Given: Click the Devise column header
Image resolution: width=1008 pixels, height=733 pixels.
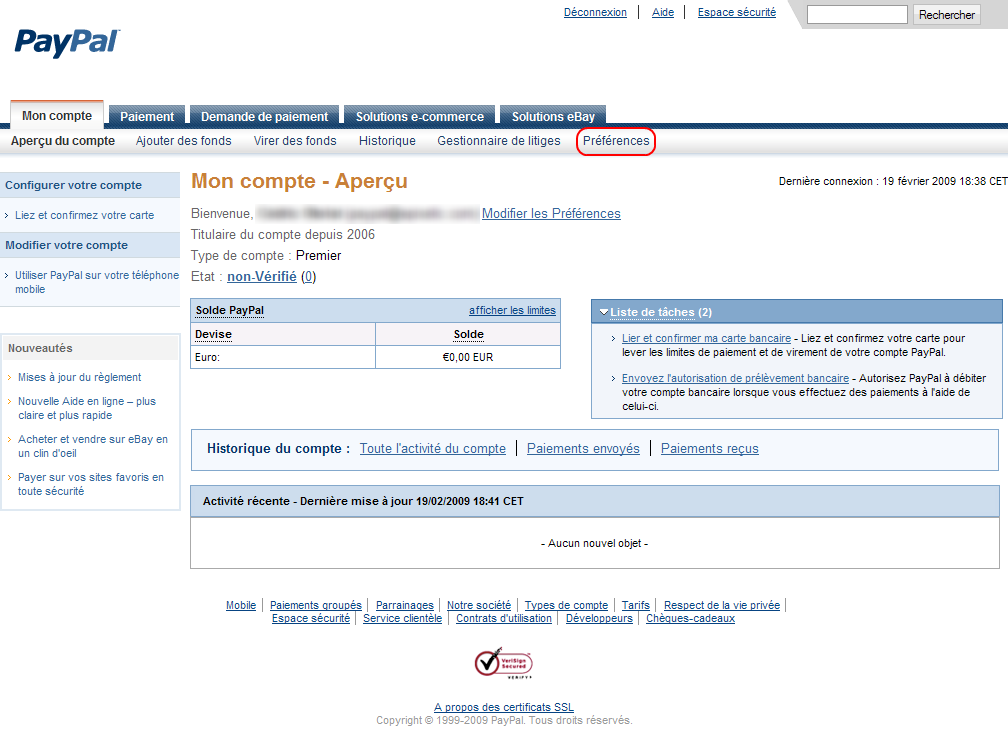Looking at the screenshot, I should (213, 334).
